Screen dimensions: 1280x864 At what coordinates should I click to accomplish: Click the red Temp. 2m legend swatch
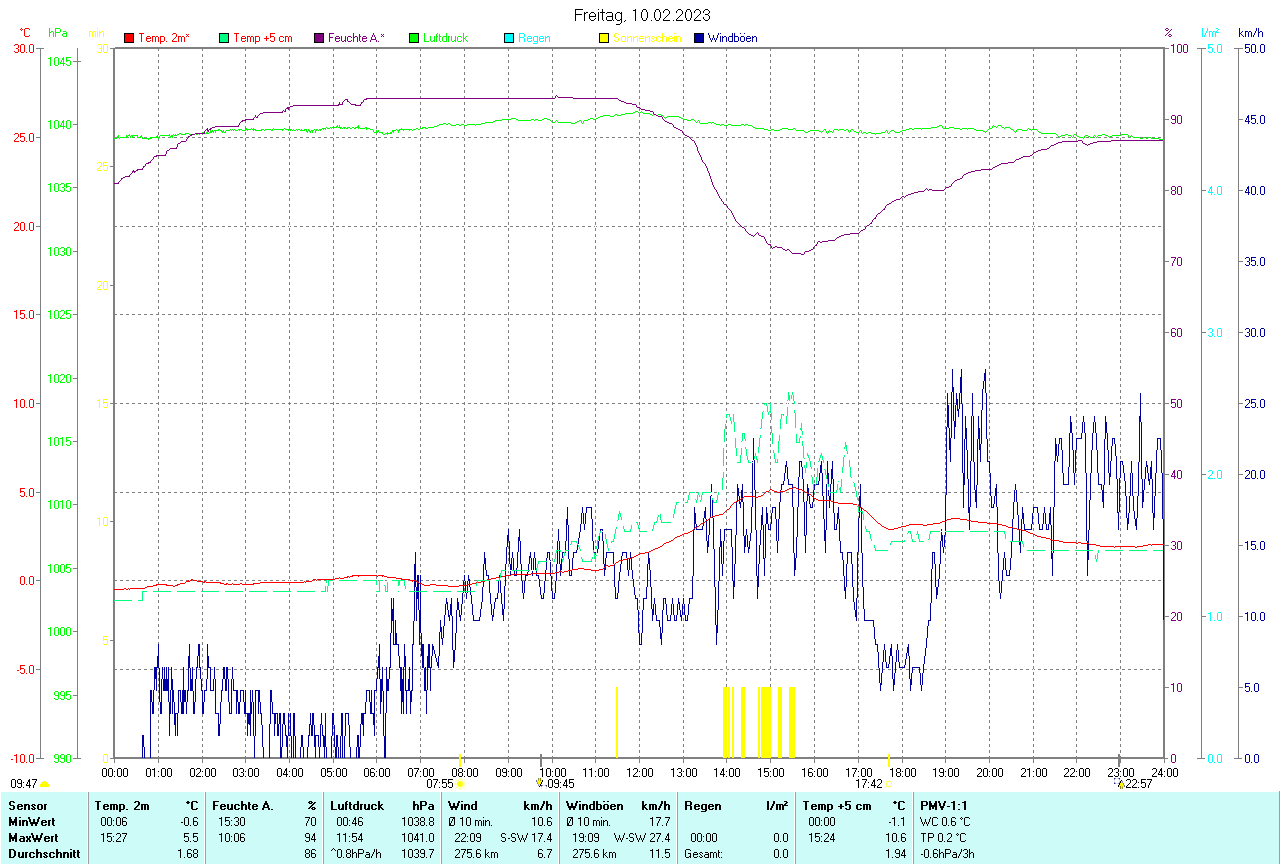coord(129,38)
